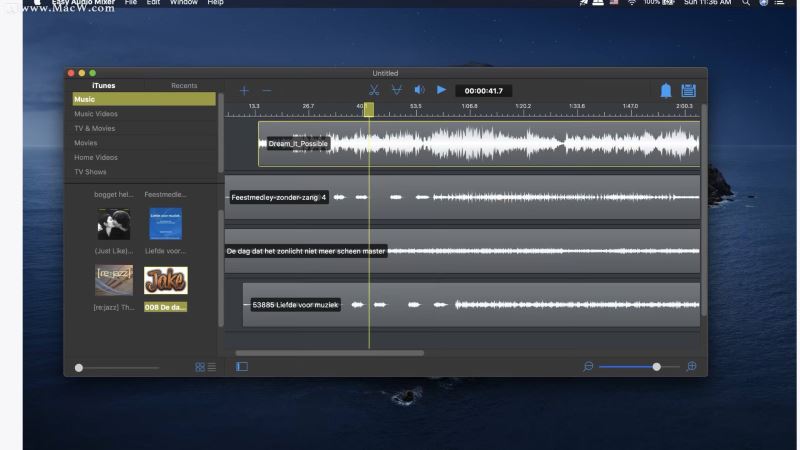Click the menu bar clock Sun 11:36 AM
This screenshot has height=450, width=800.
pyautogui.click(x=707, y=3)
